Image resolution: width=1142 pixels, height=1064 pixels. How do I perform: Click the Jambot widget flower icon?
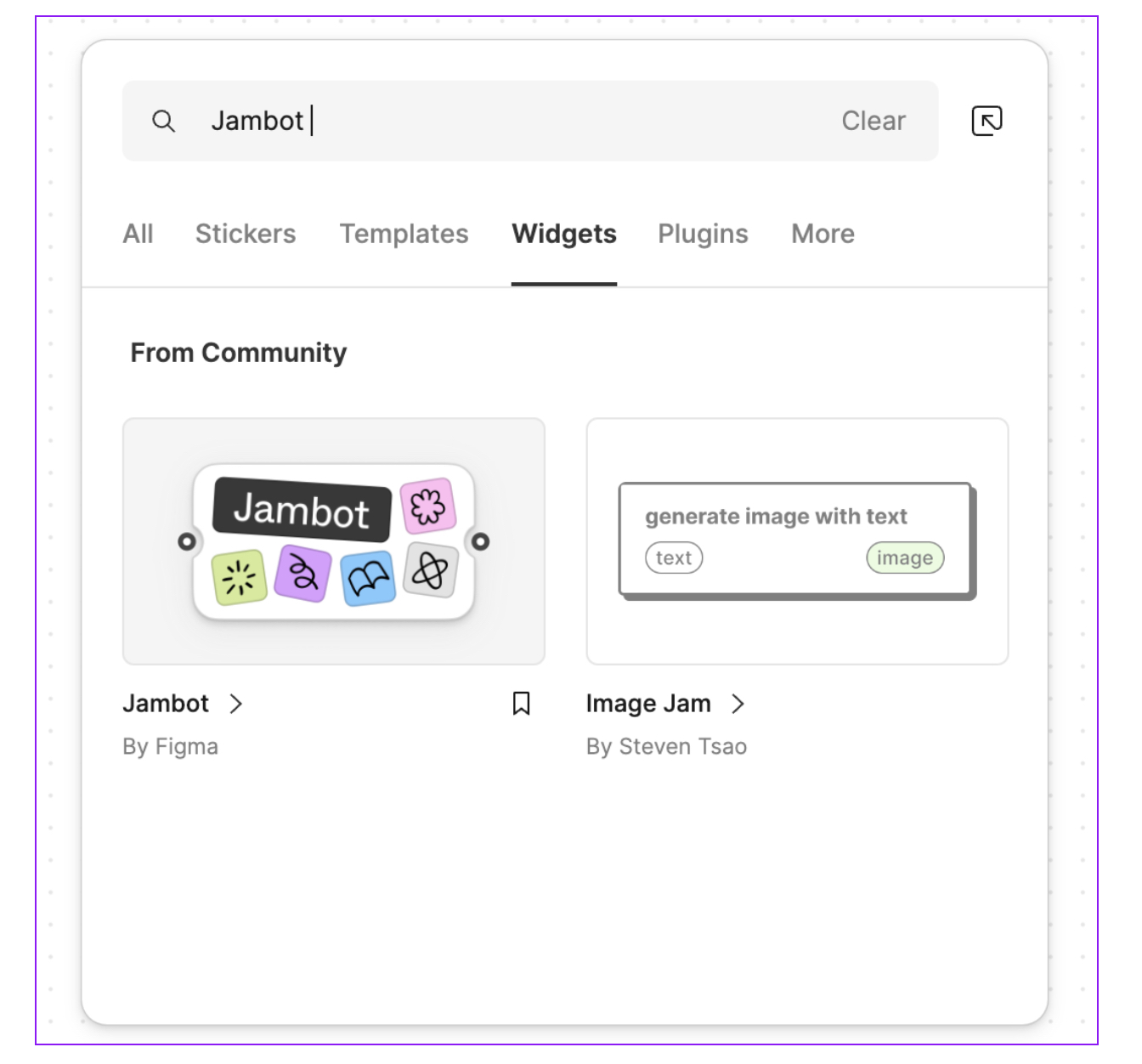point(428,505)
